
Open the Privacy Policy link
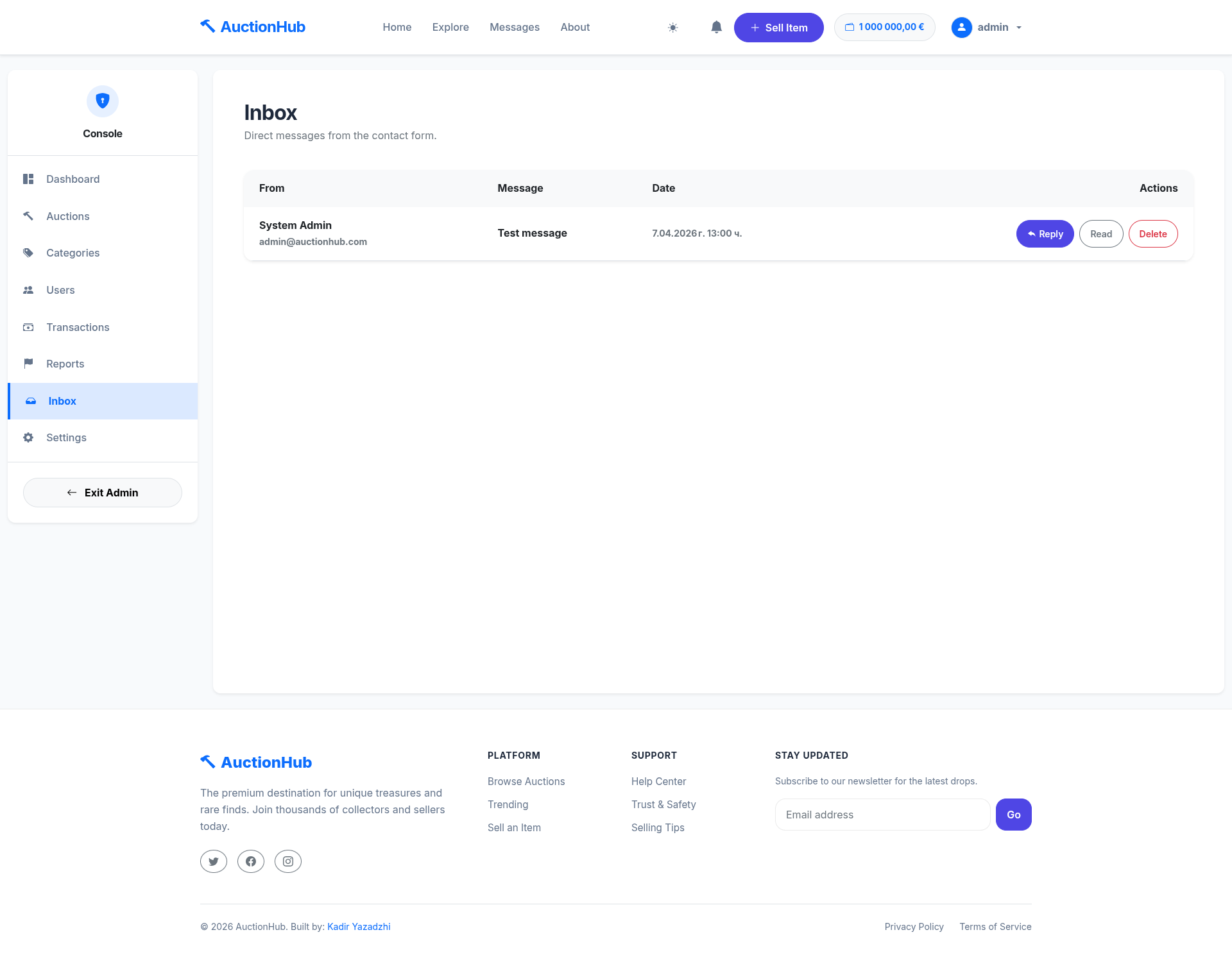[914, 927]
